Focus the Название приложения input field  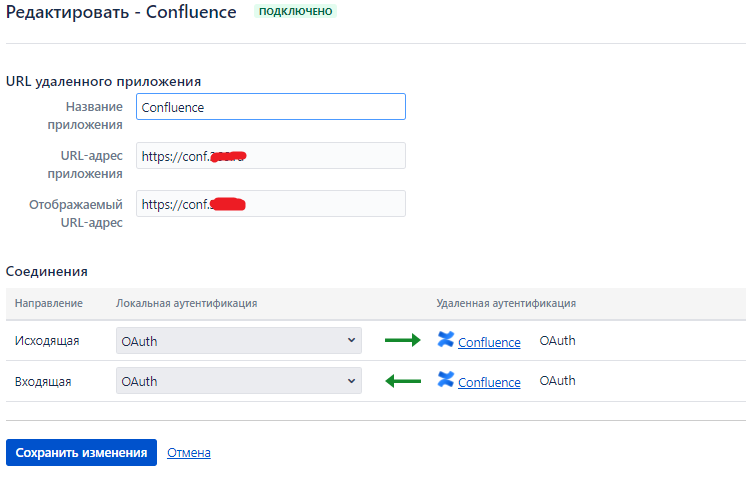tap(271, 107)
